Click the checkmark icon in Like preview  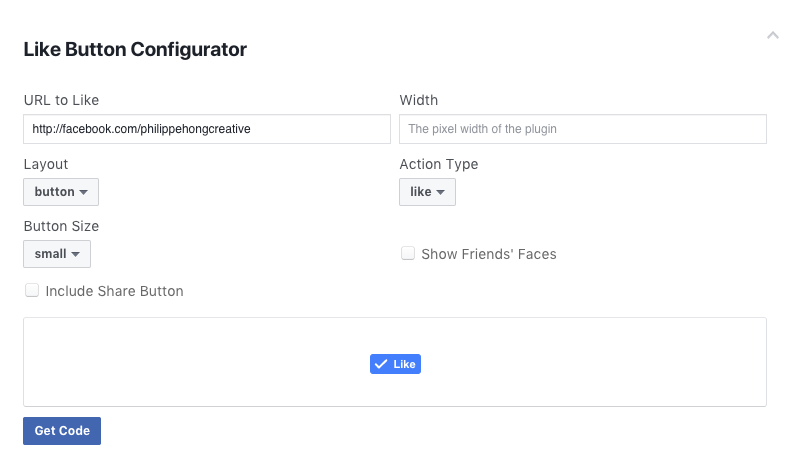[381, 364]
